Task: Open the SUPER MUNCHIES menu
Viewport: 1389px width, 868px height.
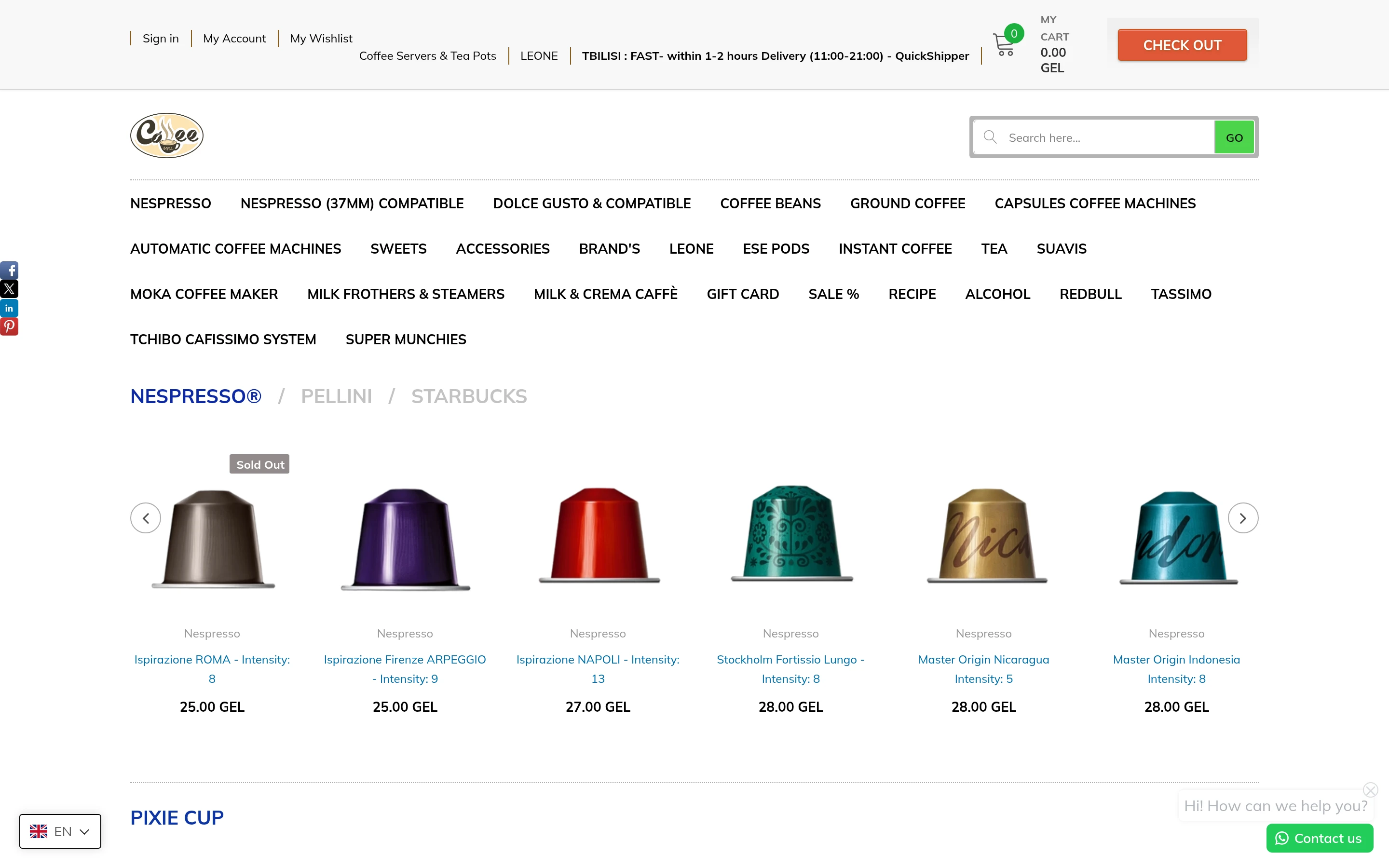Action: point(406,339)
